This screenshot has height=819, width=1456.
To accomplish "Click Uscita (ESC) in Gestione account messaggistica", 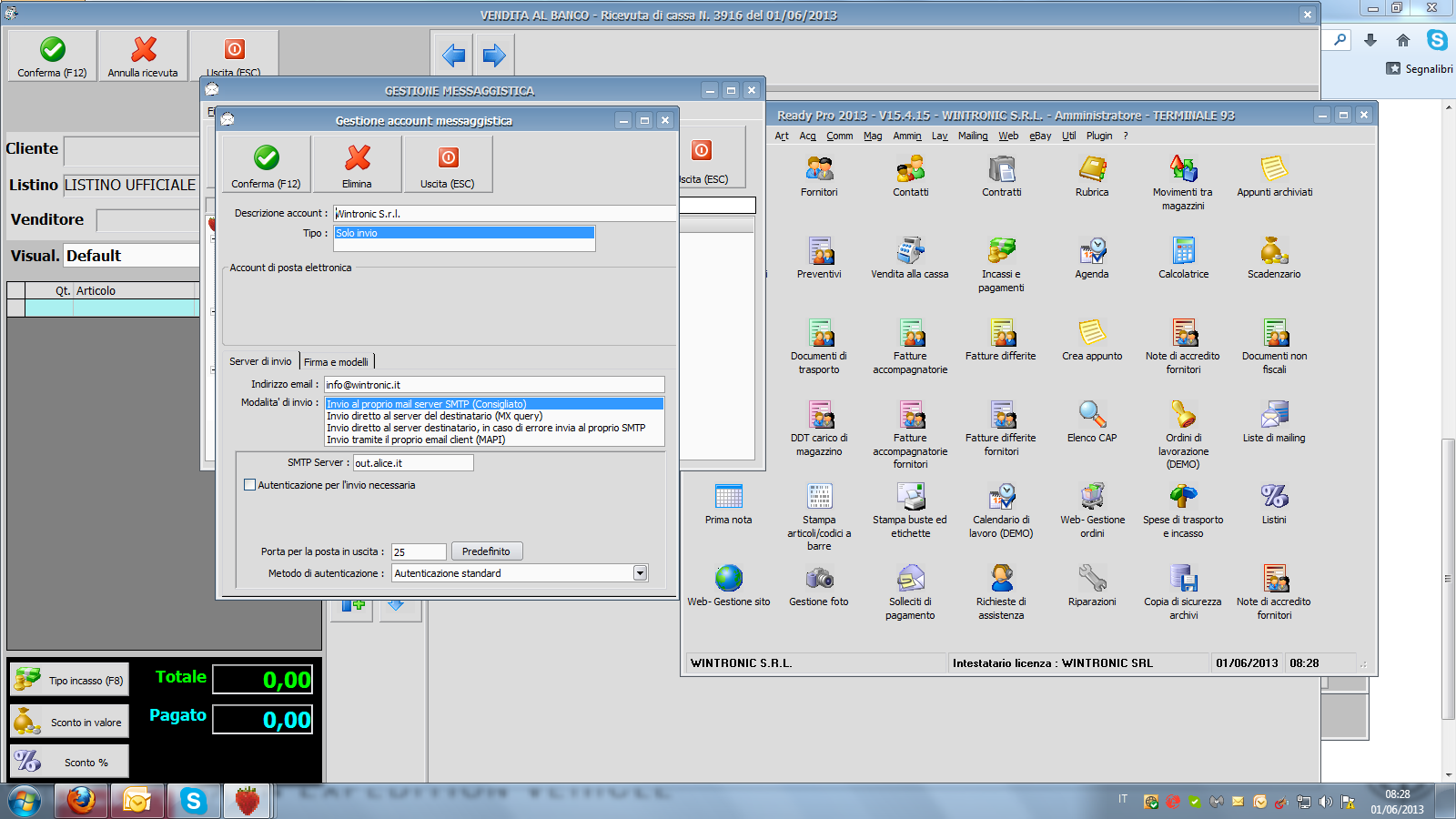I will pos(448,165).
